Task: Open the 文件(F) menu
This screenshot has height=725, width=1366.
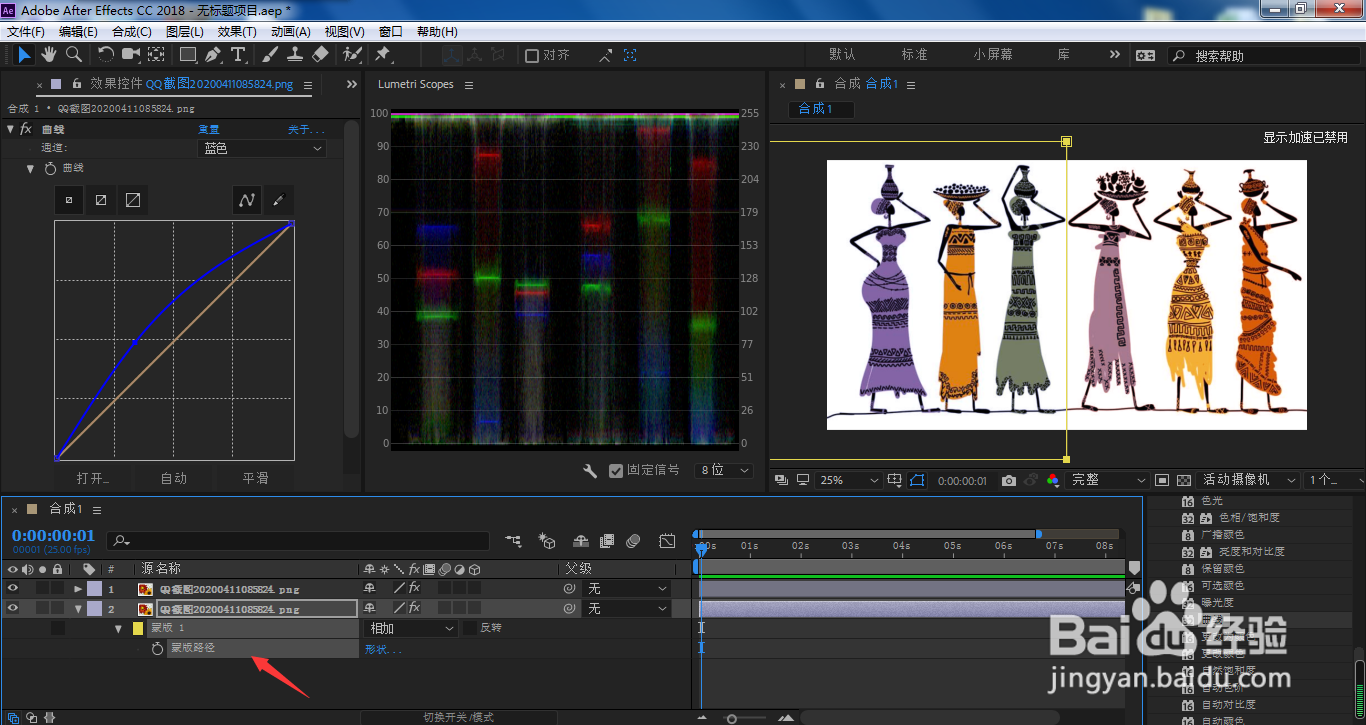Action: coord(26,32)
